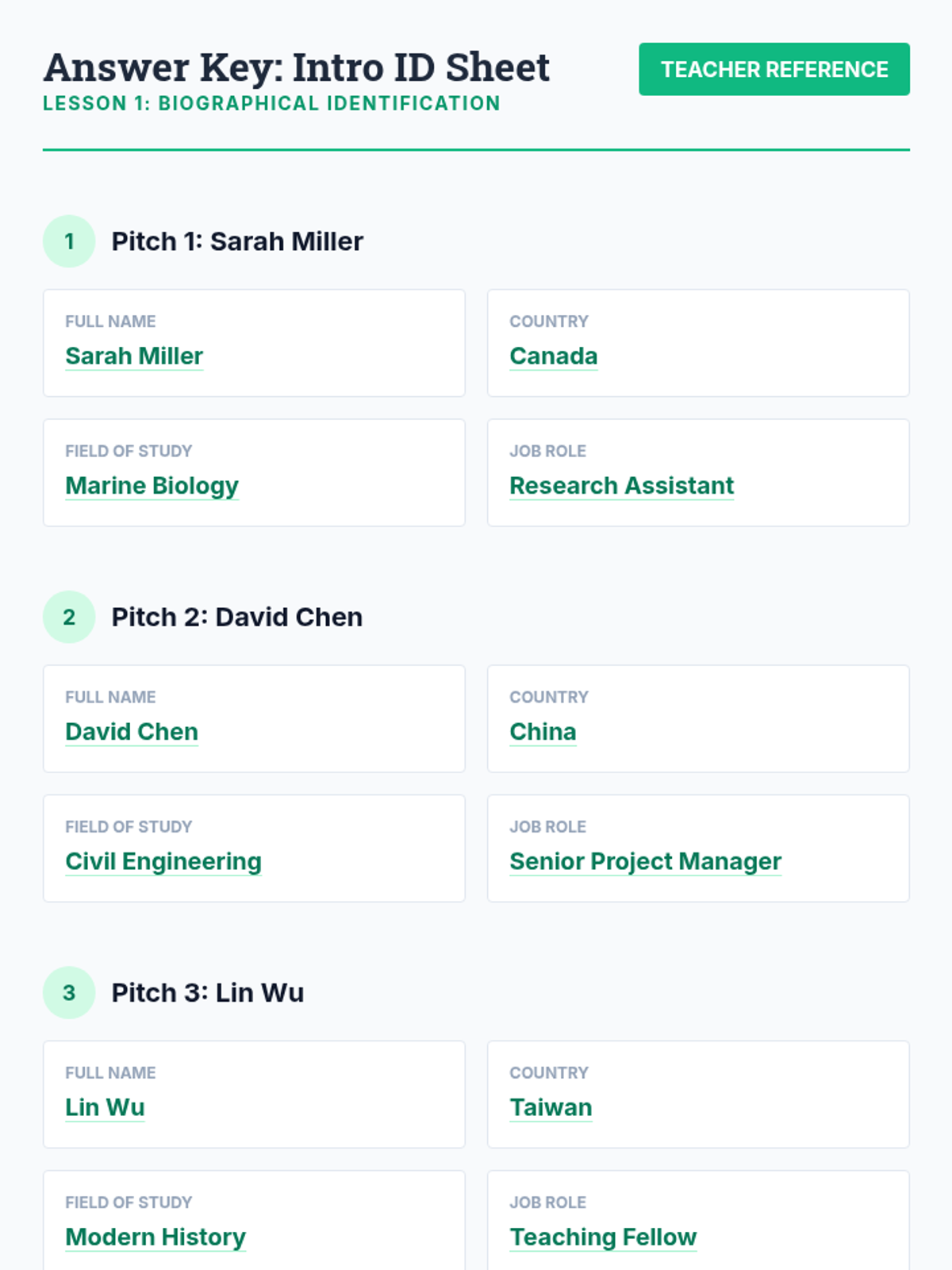Click the Teacher Reference badge

[773, 69]
